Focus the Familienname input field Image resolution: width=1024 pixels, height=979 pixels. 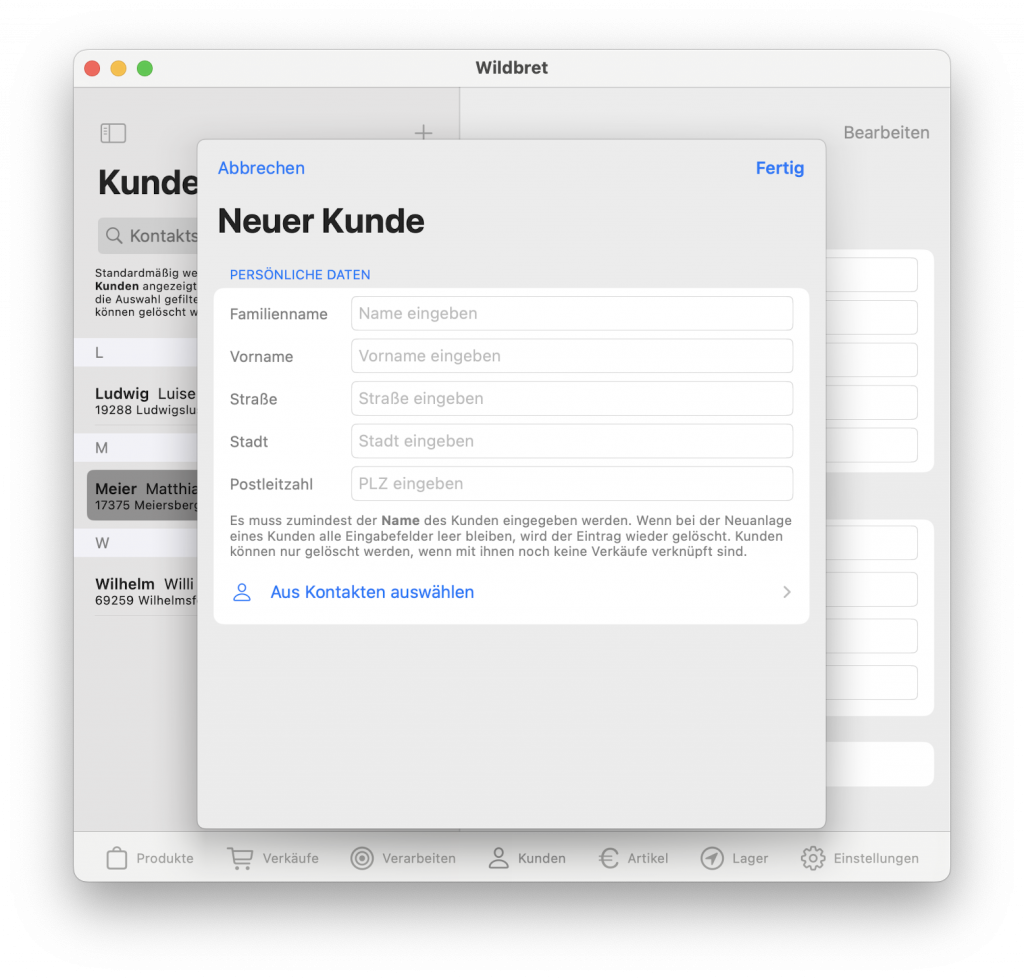(571, 314)
